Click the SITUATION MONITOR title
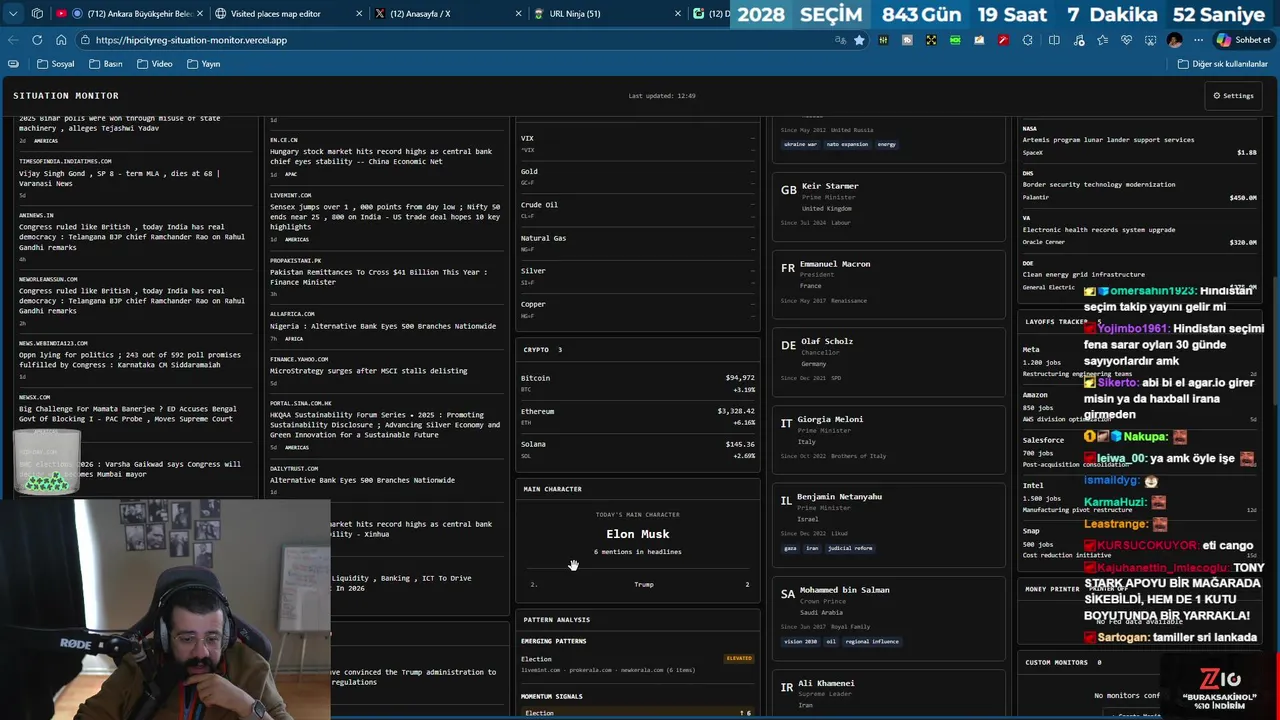Image resolution: width=1280 pixels, height=720 pixels. 66,96
